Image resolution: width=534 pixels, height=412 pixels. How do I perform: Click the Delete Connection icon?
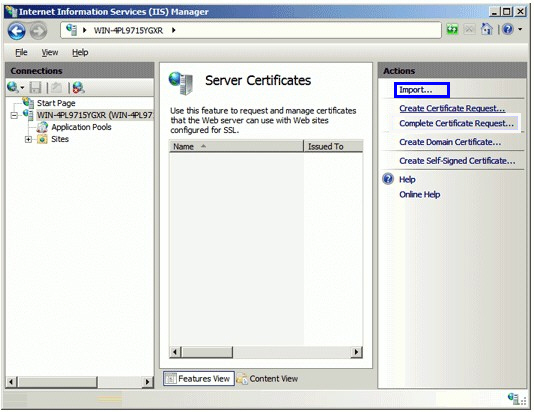click(78, 88)
